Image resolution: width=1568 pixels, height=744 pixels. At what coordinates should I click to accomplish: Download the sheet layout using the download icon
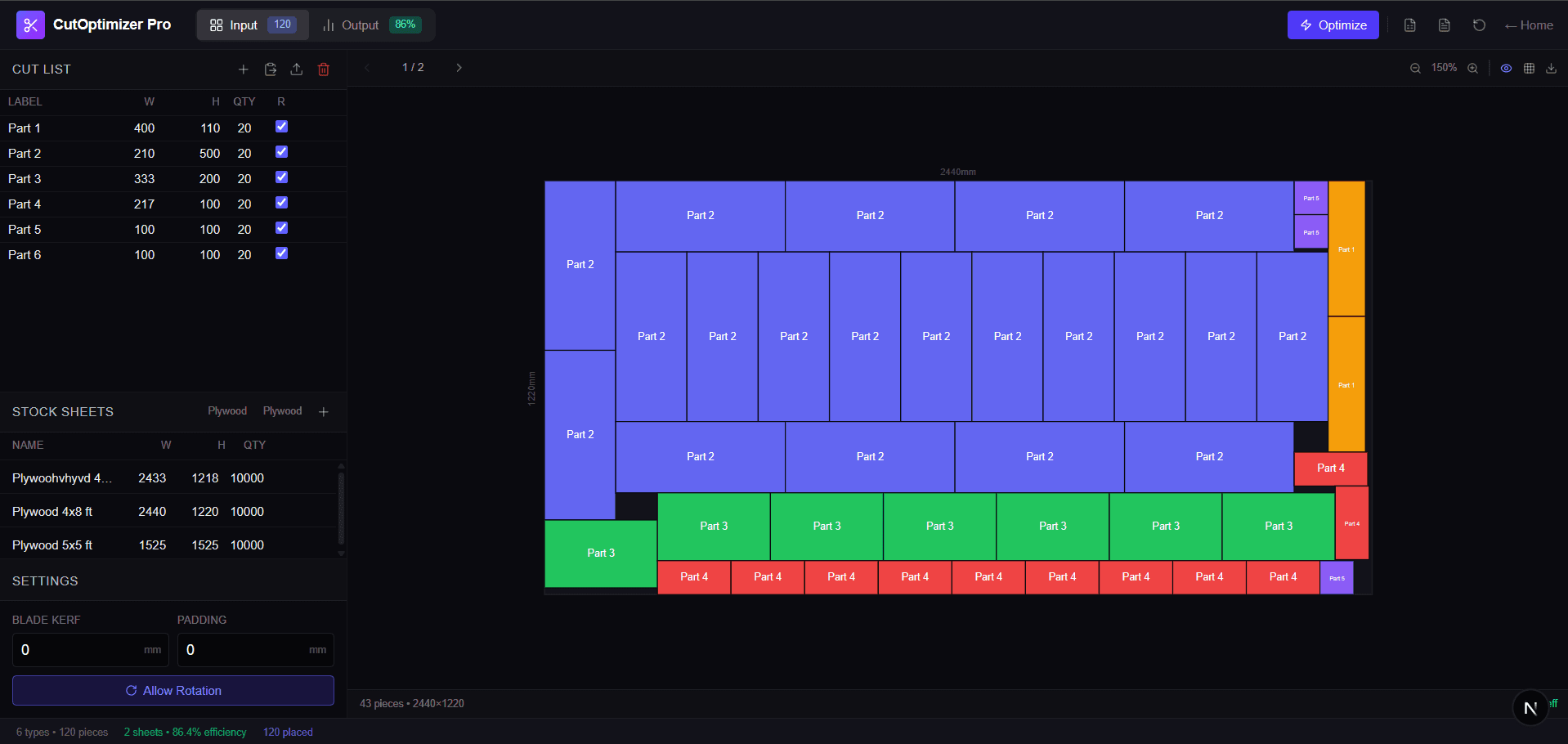[x=1551, y=68]
